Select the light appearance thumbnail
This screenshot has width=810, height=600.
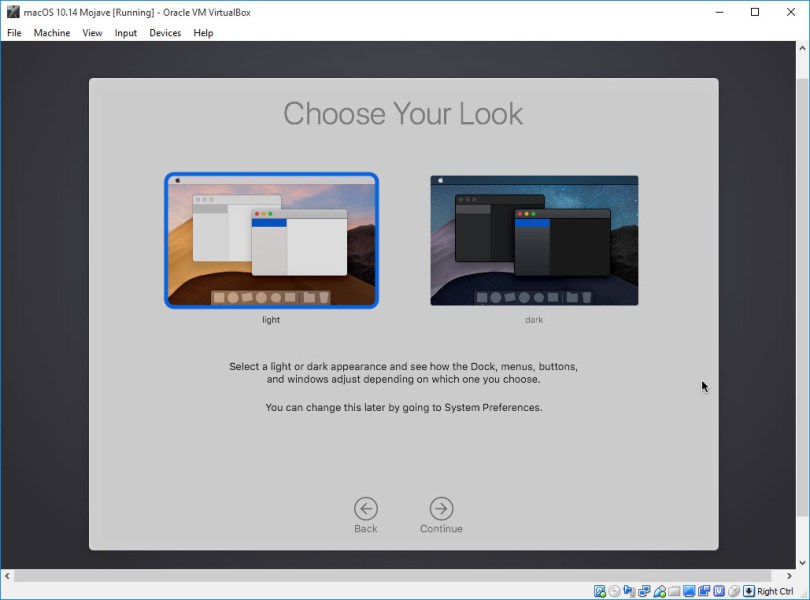coord(271,240)
